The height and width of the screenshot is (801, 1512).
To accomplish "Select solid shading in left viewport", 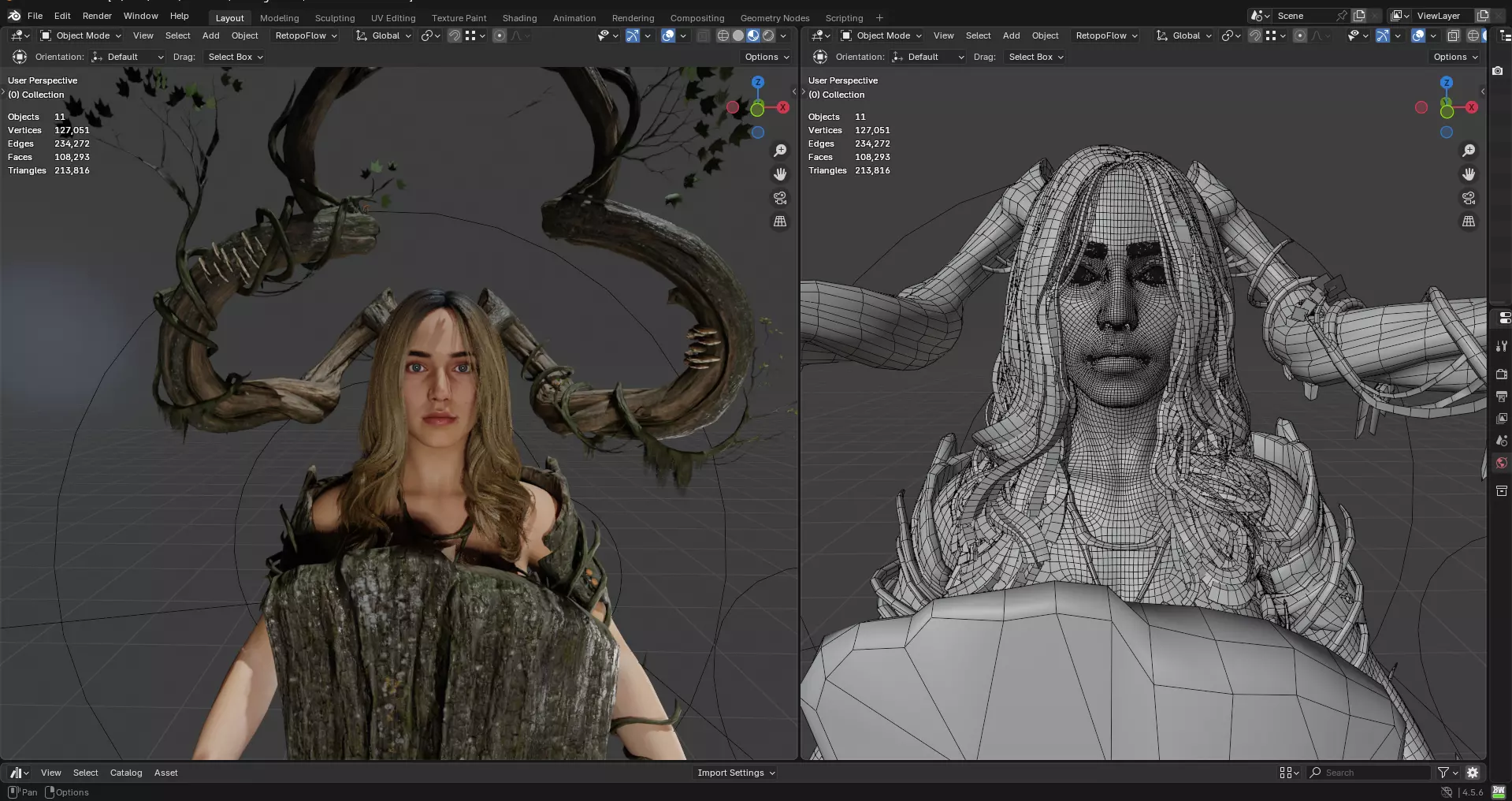I will pos(738,35).
